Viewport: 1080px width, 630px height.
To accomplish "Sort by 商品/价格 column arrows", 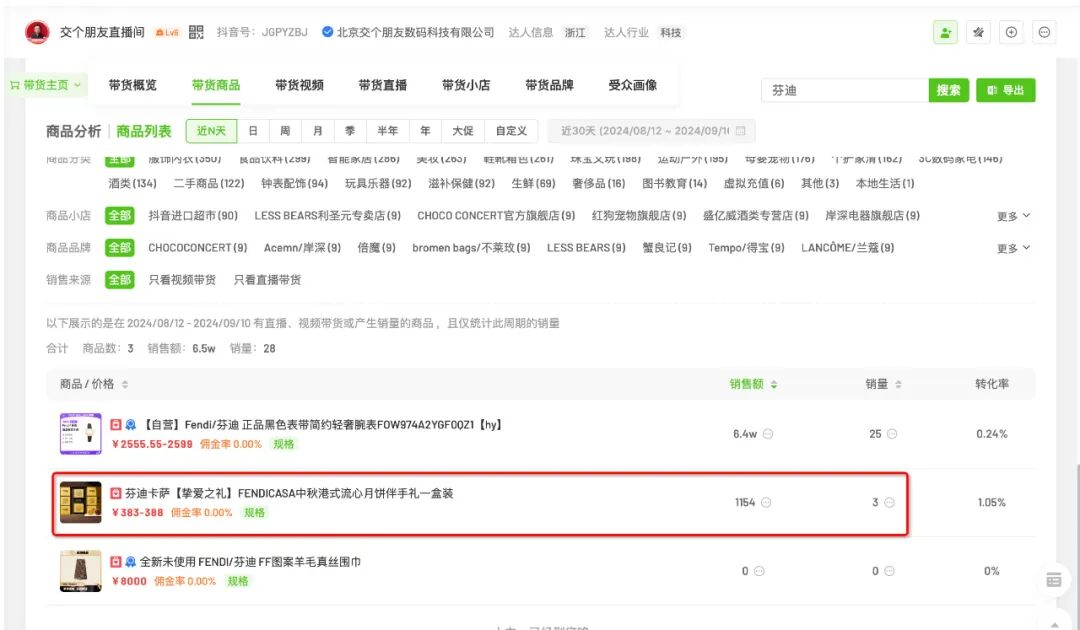I will 125,384.
